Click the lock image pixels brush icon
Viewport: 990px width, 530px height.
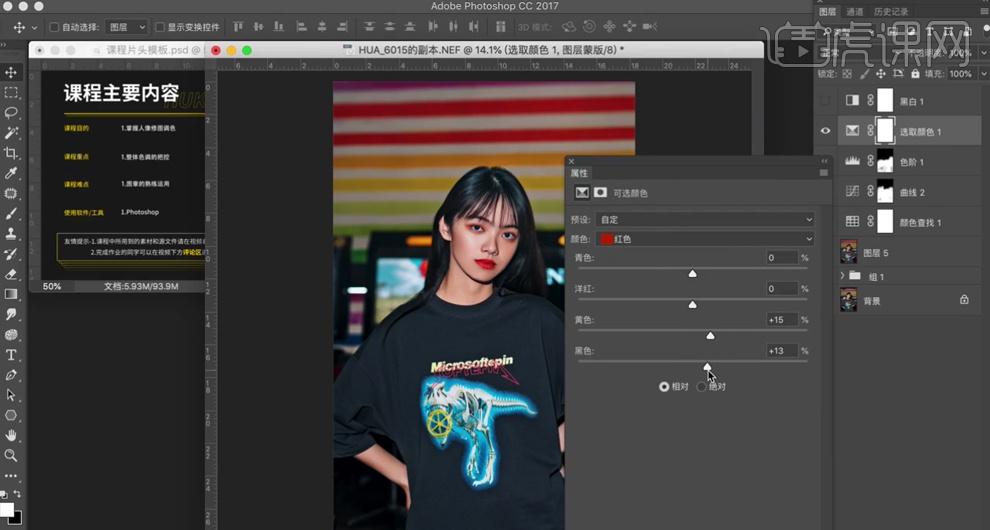pos(864,74)
